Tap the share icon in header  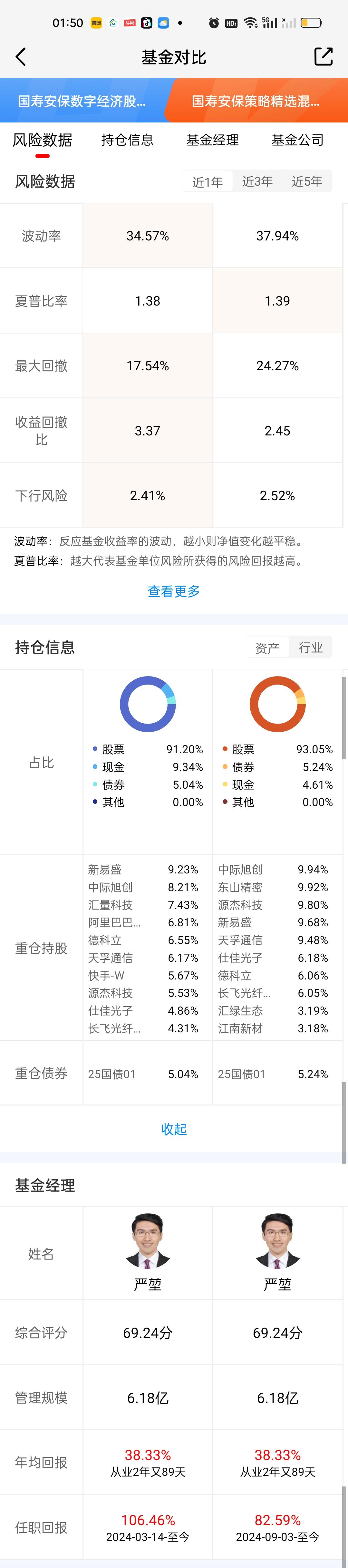pos(323,57)
